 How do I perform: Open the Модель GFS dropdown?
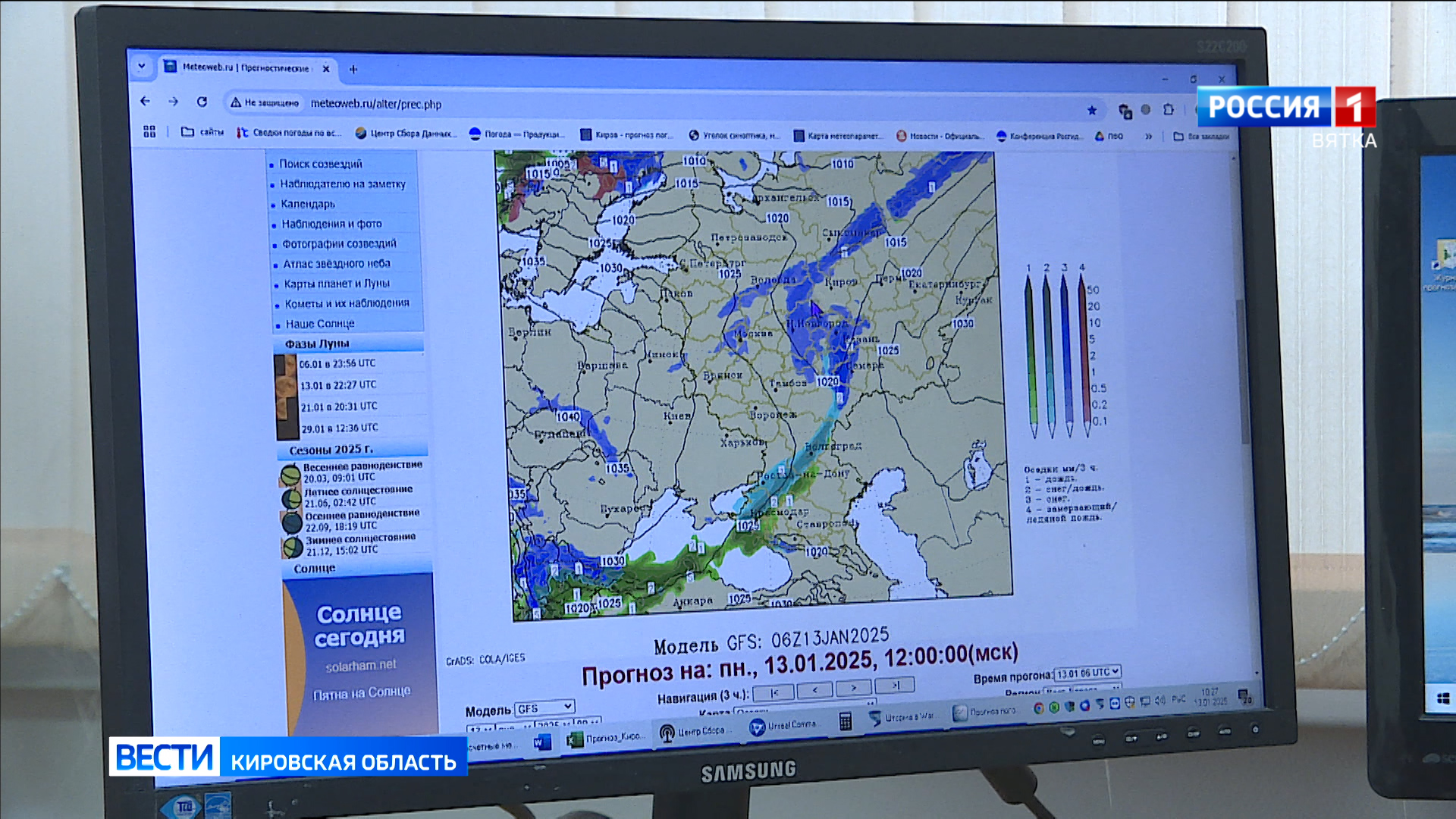click(544, 708)
